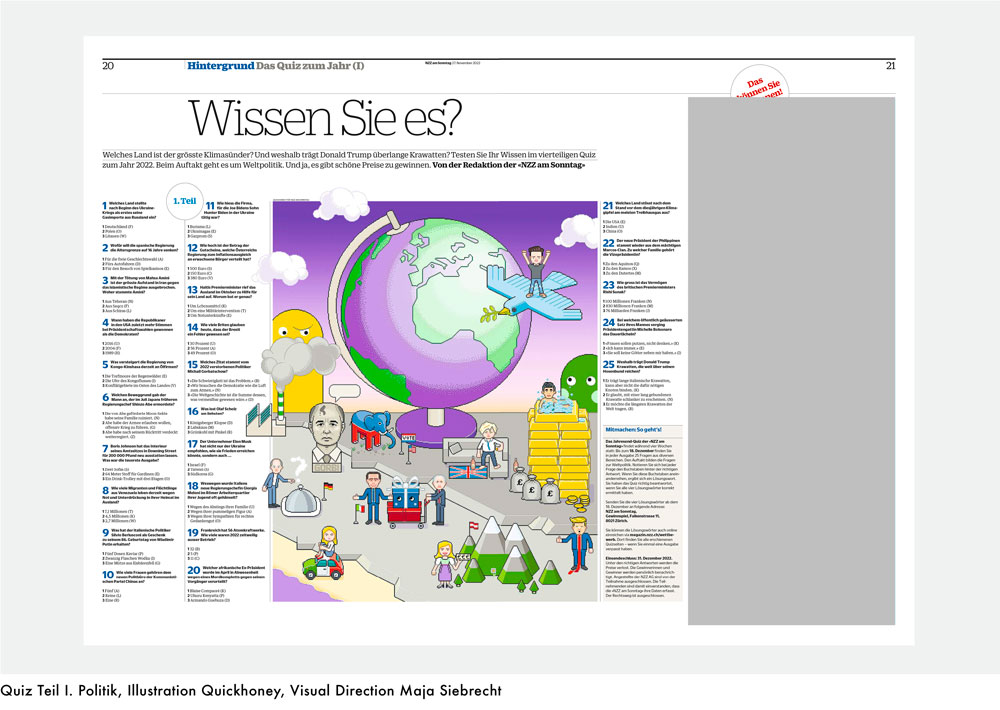This screenshot has width=1000, height=710.
Task: Click the page number 20
Action: tap(108, 66)
